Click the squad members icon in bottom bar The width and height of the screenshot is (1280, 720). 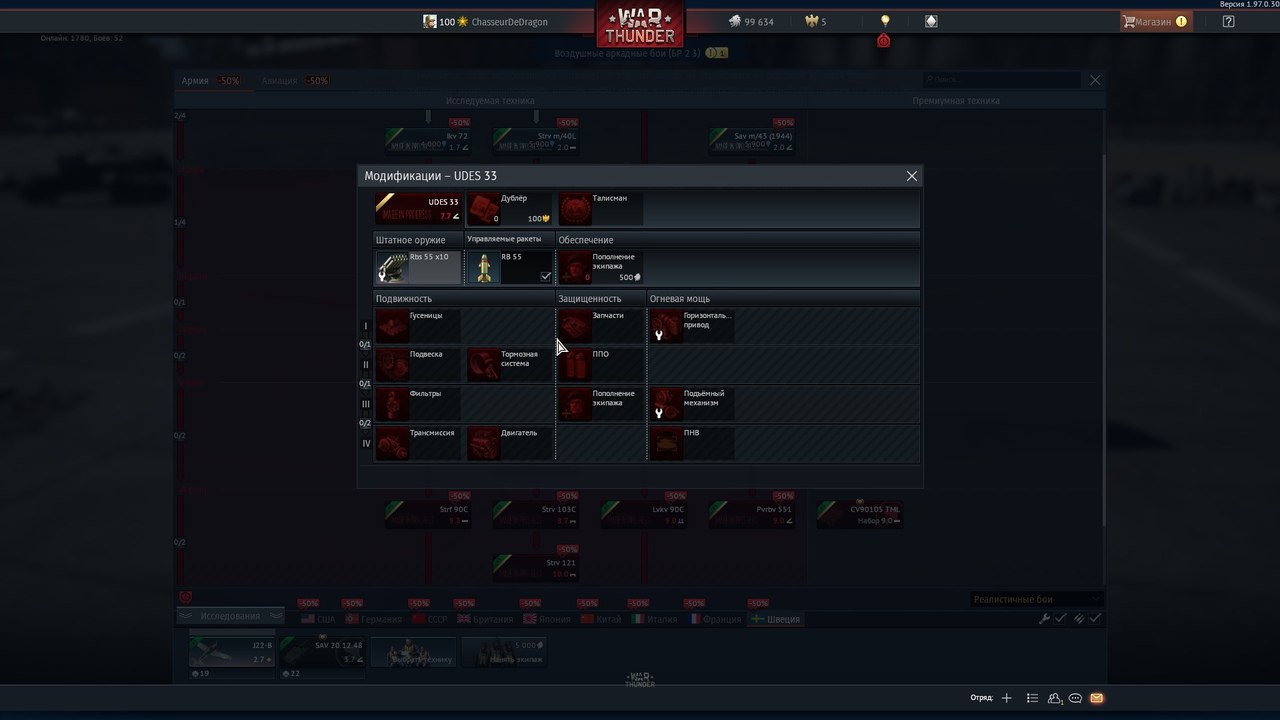1054,698
